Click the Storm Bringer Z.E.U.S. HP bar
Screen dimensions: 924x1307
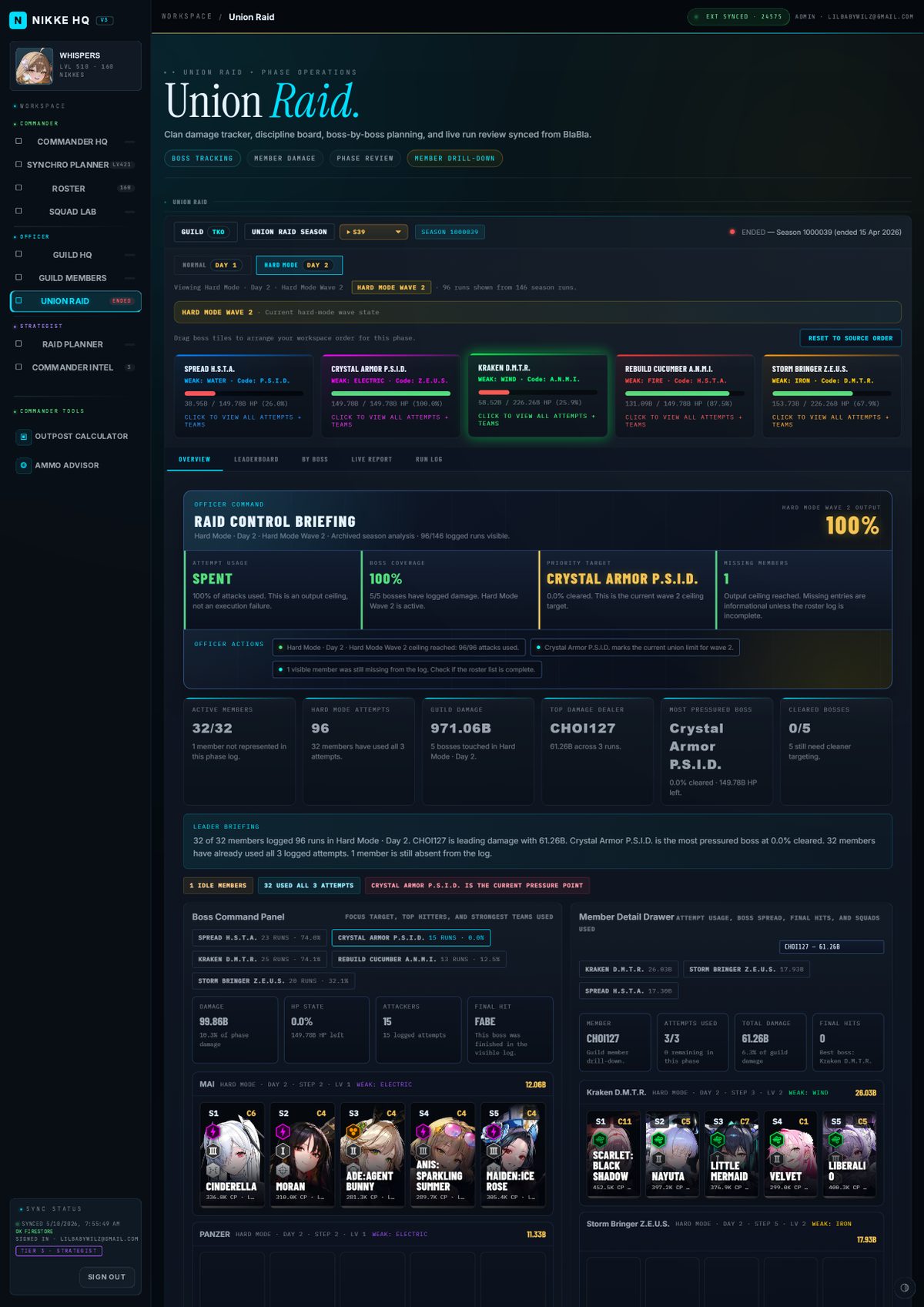832,393
